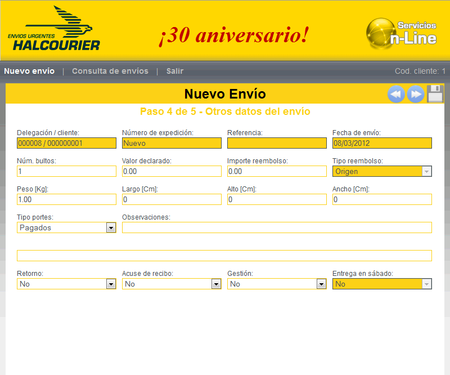Open the Nuevo envío menu item
Viewport: 450px width, 375px height.
pyautogui.click(x=29, y=71)
